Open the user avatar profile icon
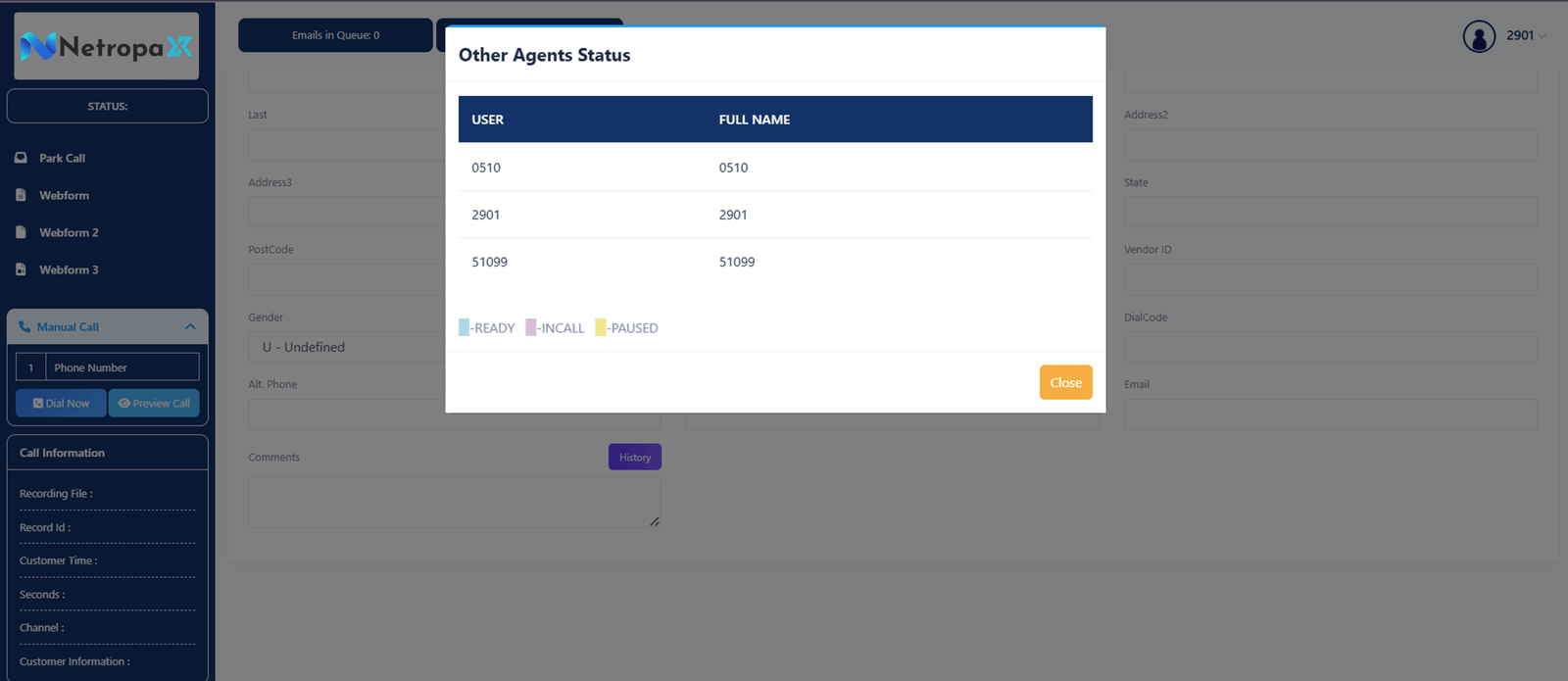Viewport: 1568px width, 681px height. (1479, 36)
